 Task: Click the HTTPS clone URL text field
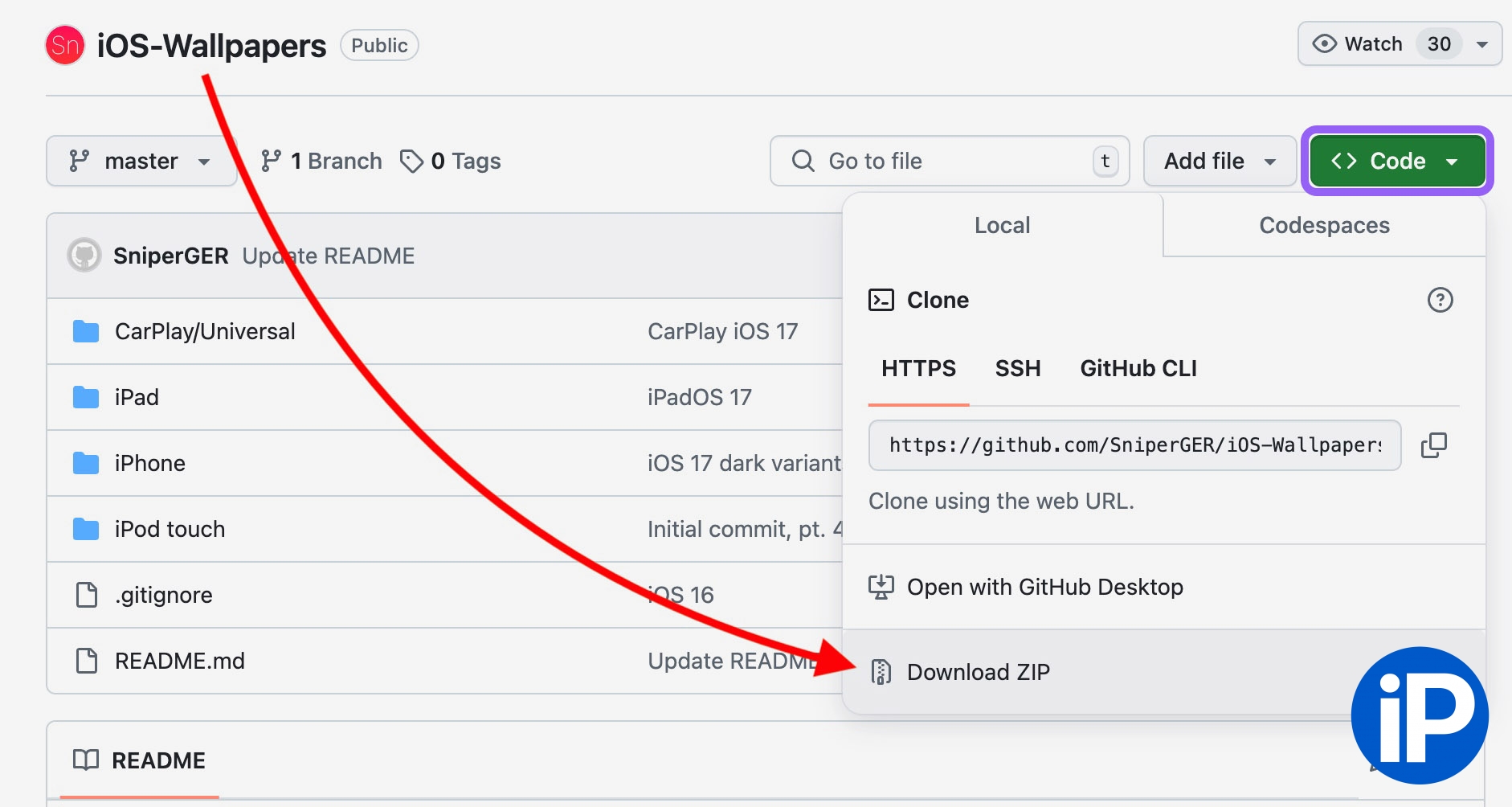pyautogui.click(x=1134, y=445)
